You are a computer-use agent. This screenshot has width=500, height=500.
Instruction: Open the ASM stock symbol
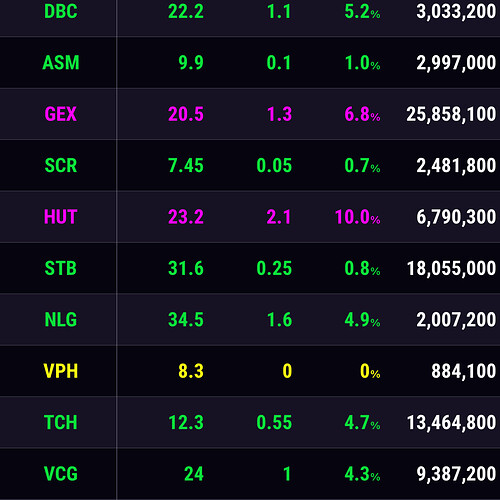pos(61,63)
